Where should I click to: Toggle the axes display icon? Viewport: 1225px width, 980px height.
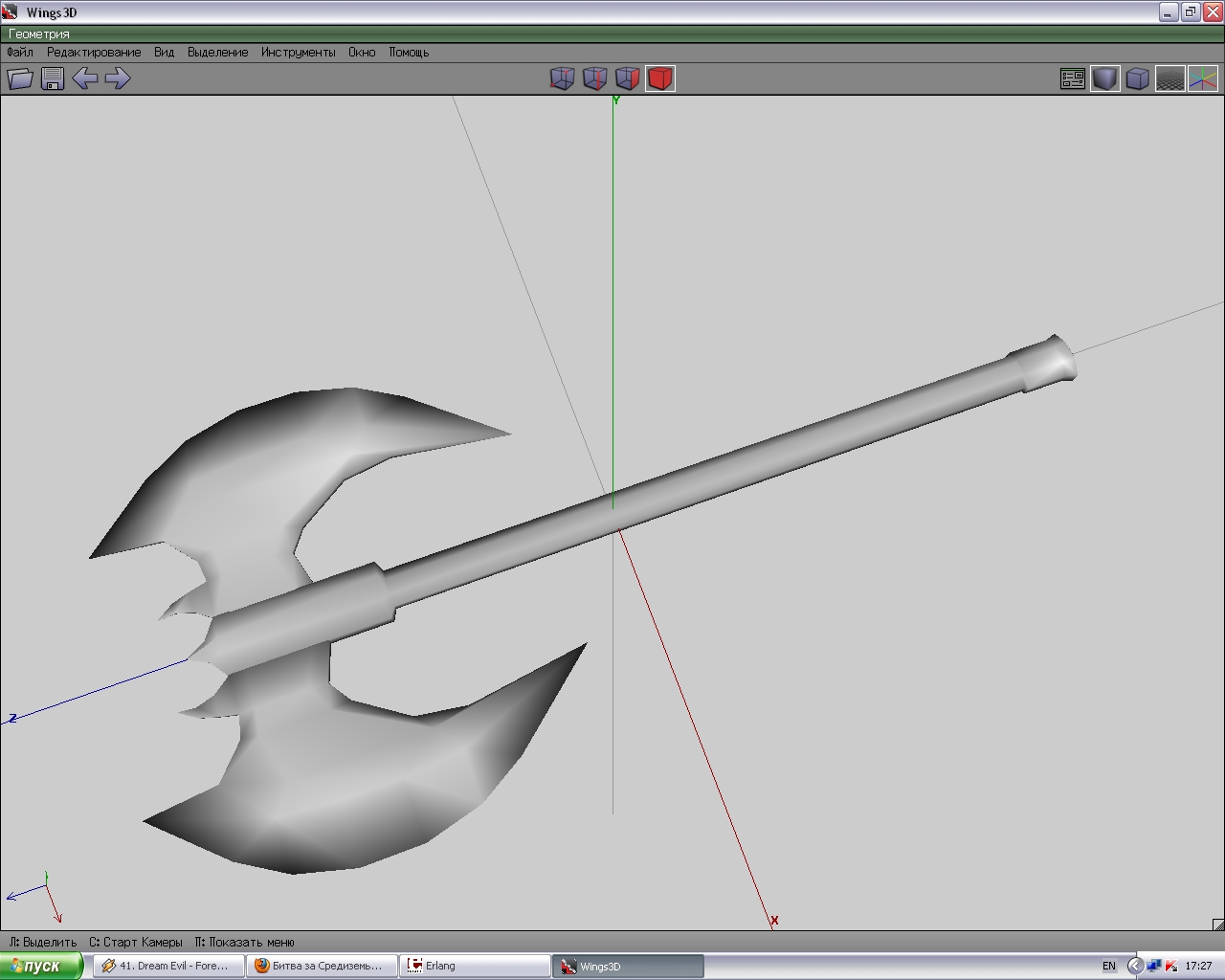(x=1203, y=78)
